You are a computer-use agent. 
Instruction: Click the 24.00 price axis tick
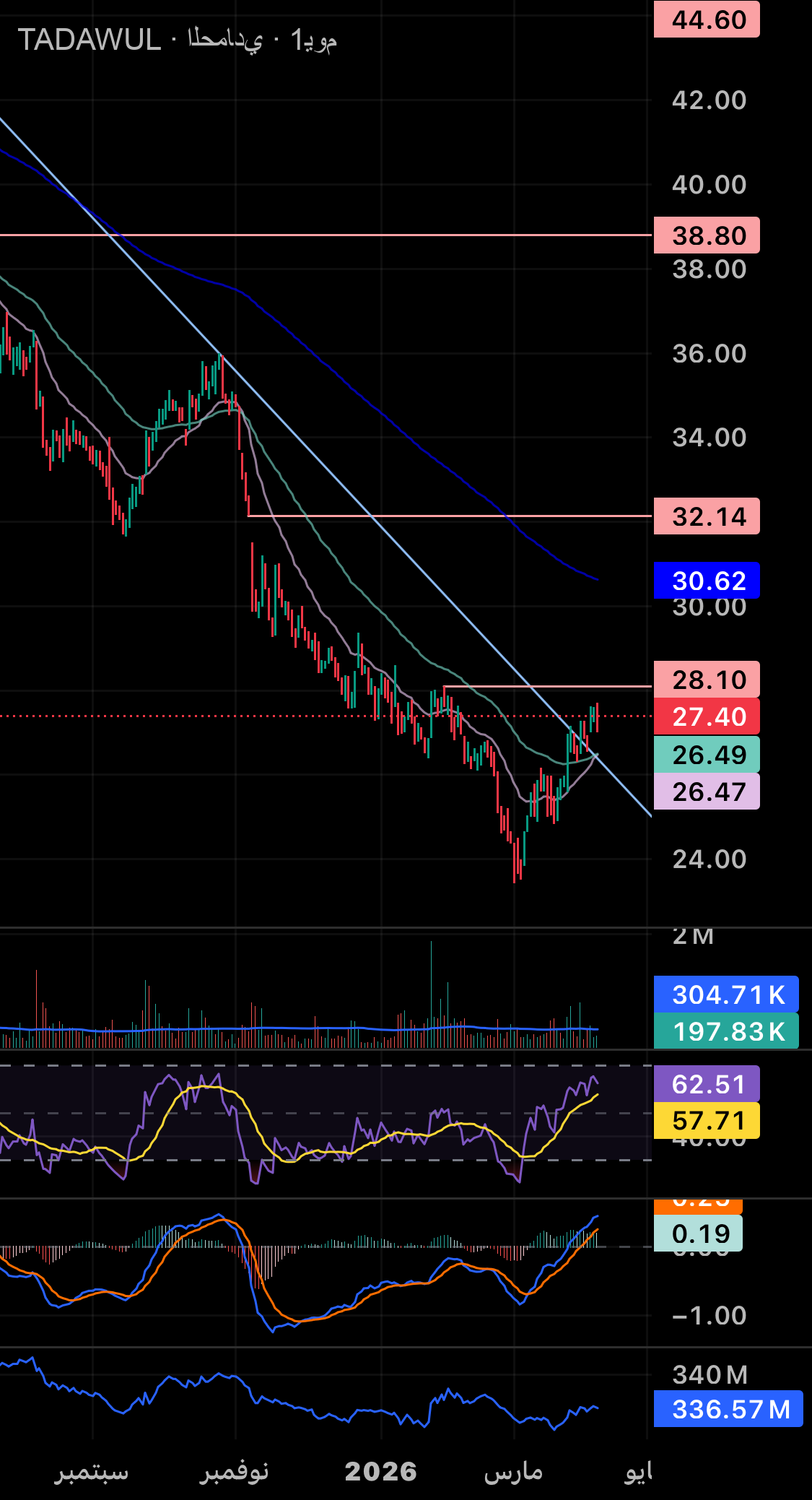tap(709, 859)
